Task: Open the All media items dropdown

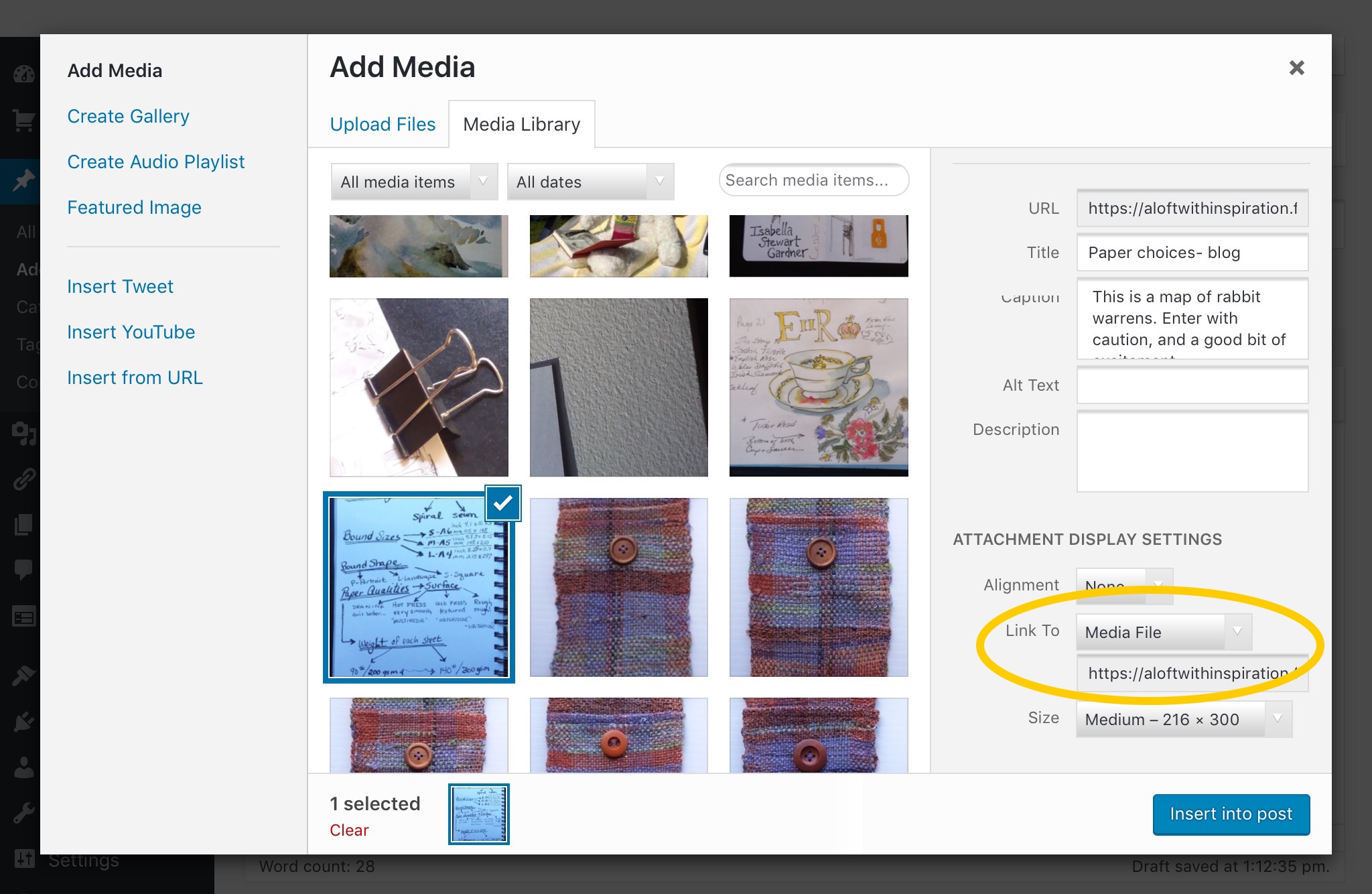Action: pyautogui.click(x=414, y=182)
